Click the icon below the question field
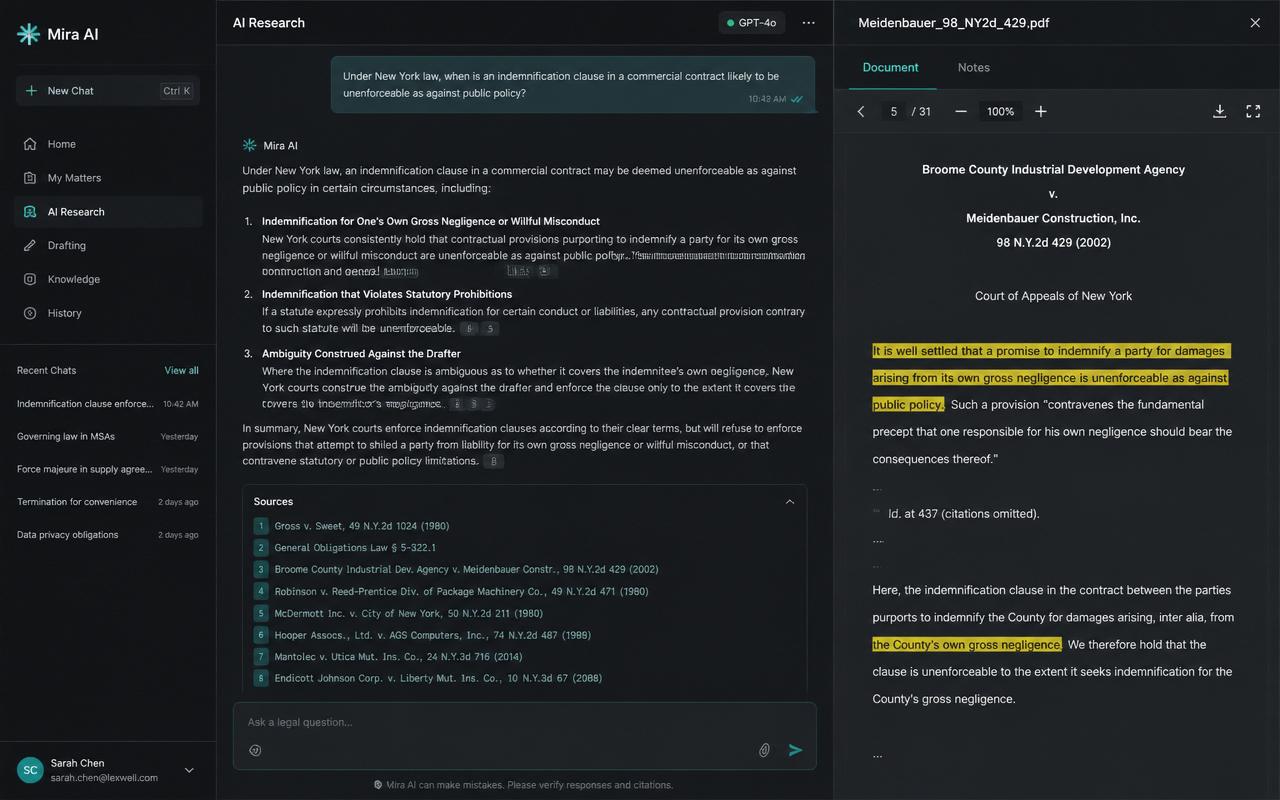 coord(255,750)
